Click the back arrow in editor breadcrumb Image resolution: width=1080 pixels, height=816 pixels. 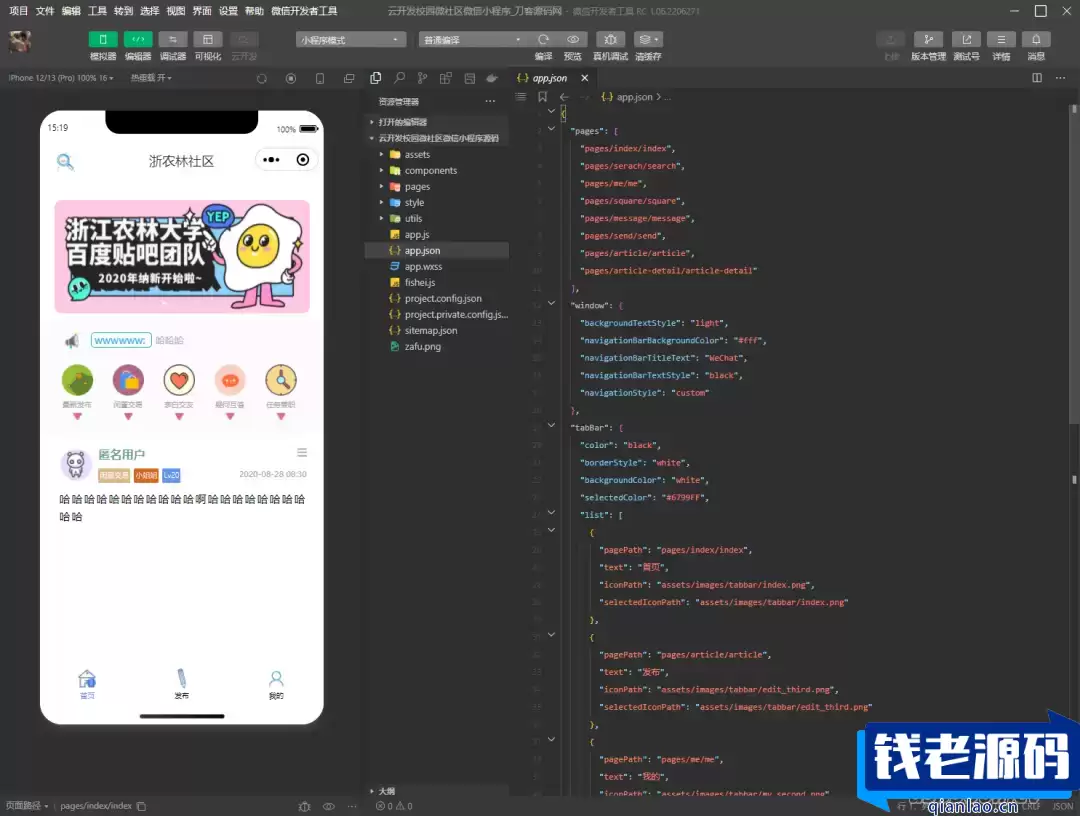[564, 97]
